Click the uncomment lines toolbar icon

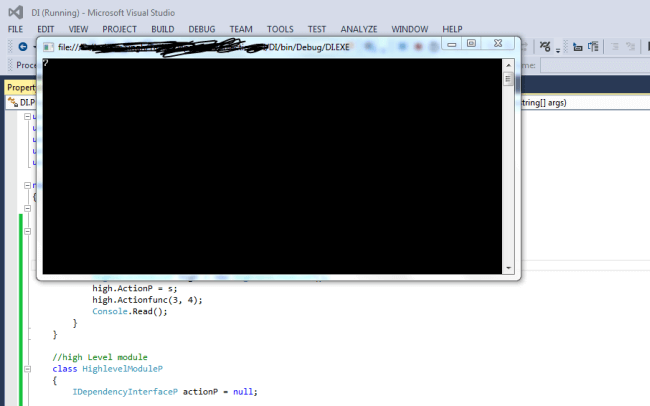[x=631, y=46]
